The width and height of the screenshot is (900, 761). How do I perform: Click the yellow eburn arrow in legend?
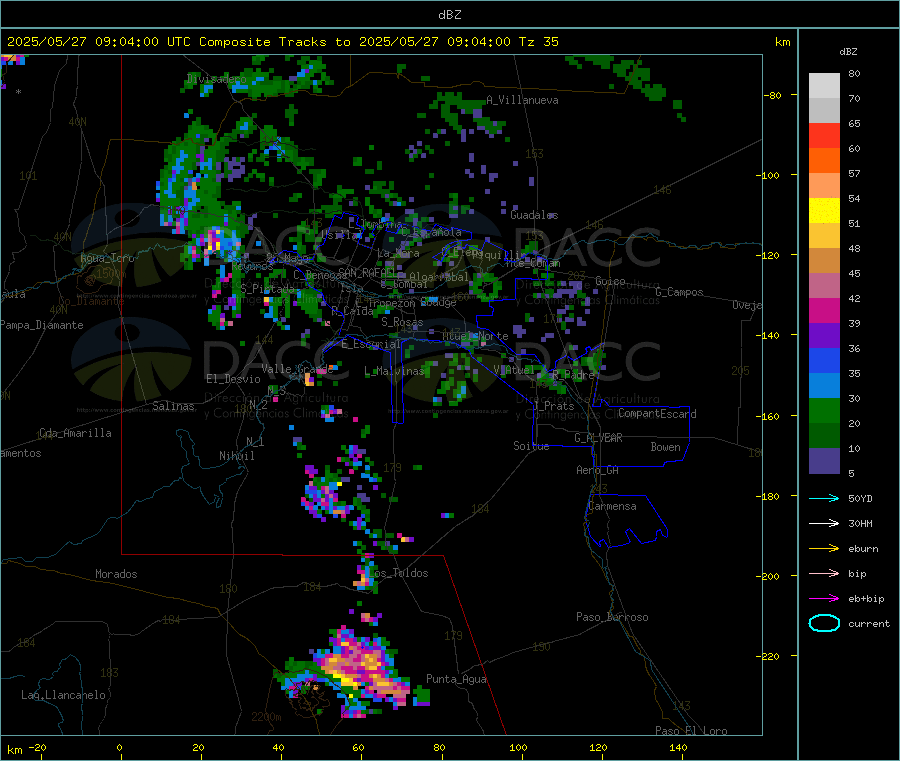[x=824, y=549]
